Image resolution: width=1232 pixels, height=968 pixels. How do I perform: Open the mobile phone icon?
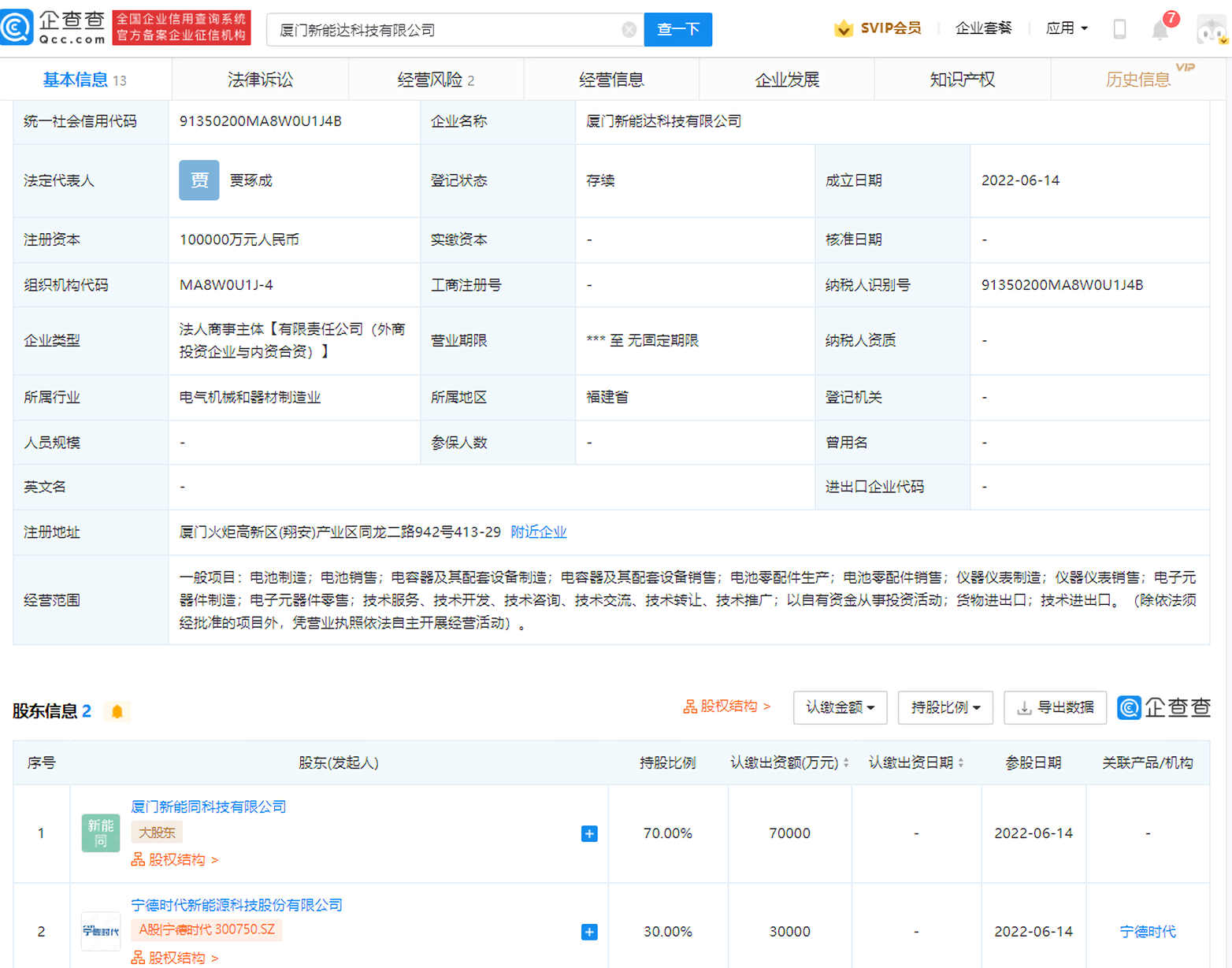[1119, 29]
